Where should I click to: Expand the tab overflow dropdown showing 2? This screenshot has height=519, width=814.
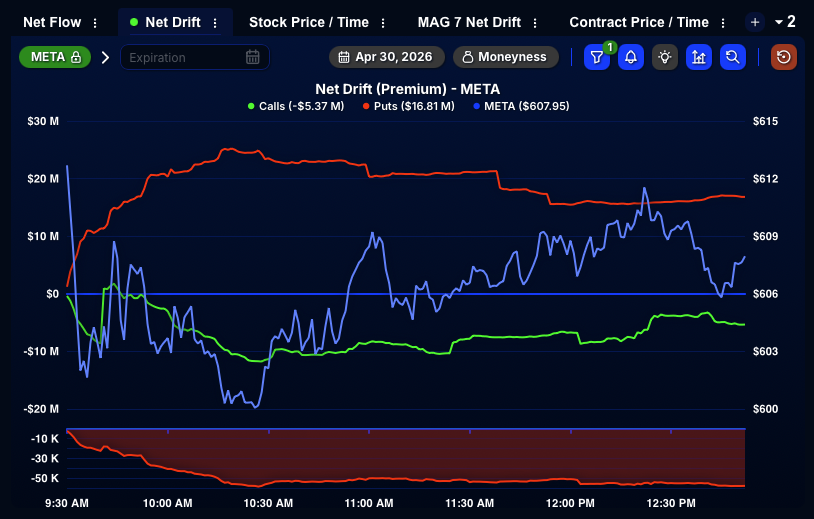pos(785,22)
